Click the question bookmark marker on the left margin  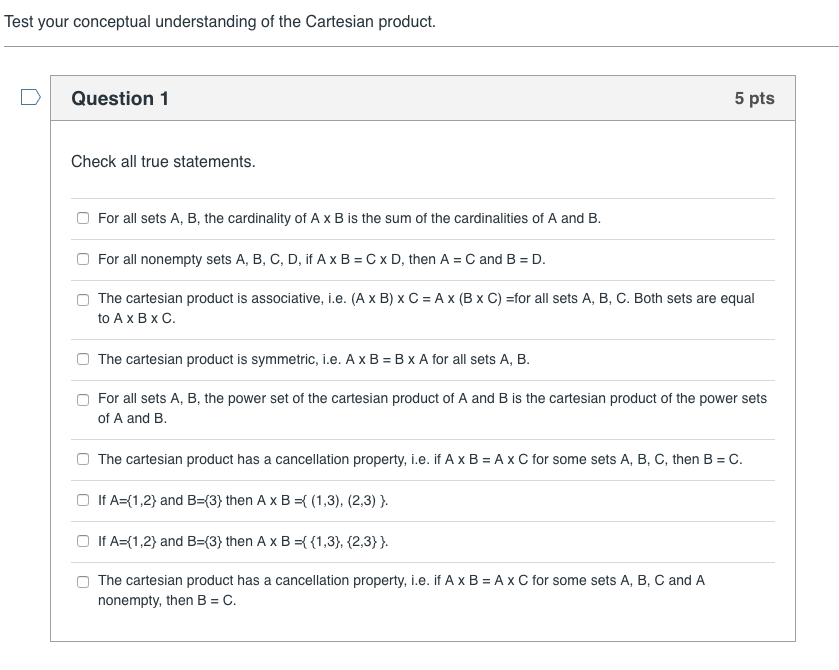pos(31,95)
